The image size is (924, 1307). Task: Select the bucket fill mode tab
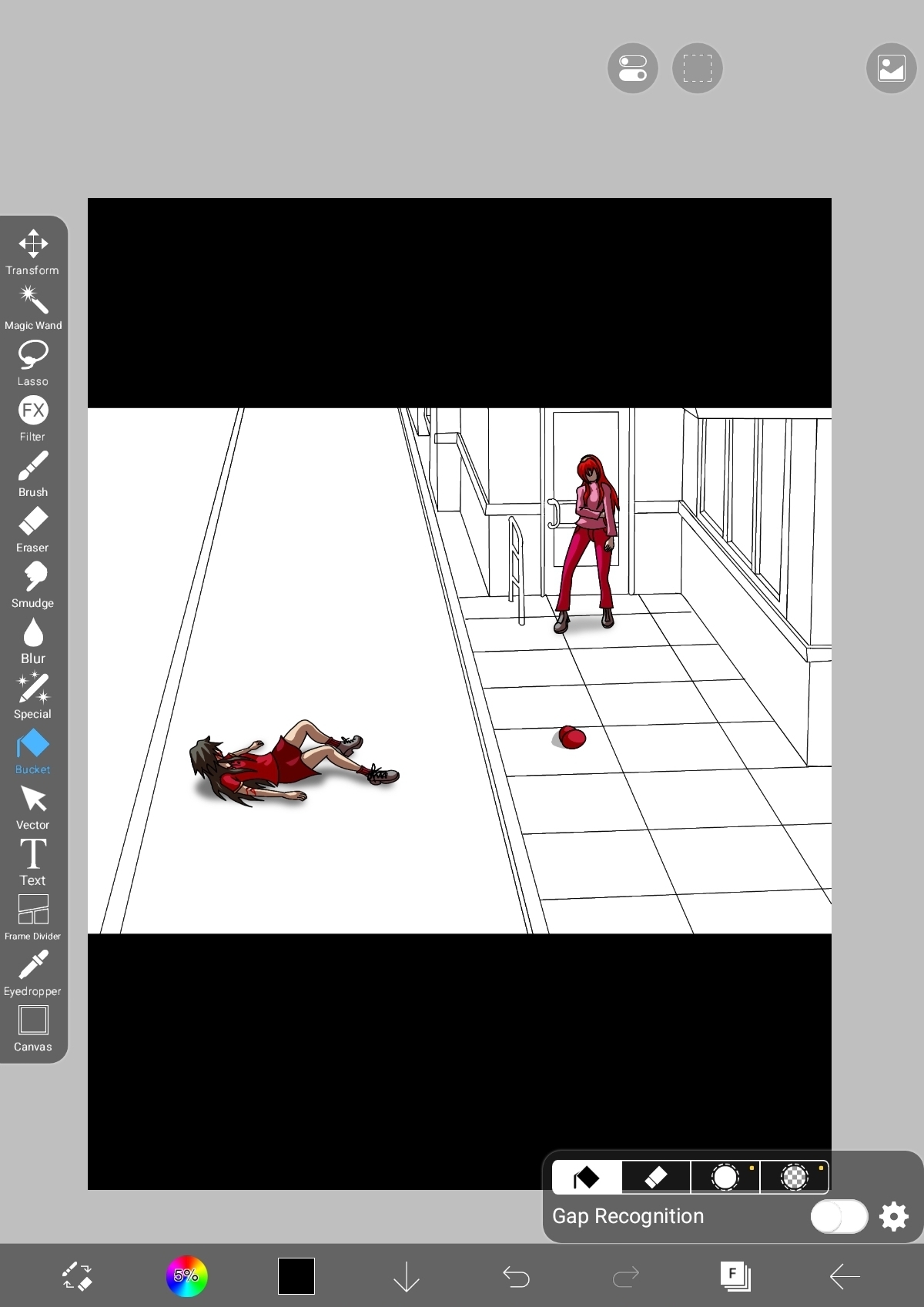[x=587, y=1177]
